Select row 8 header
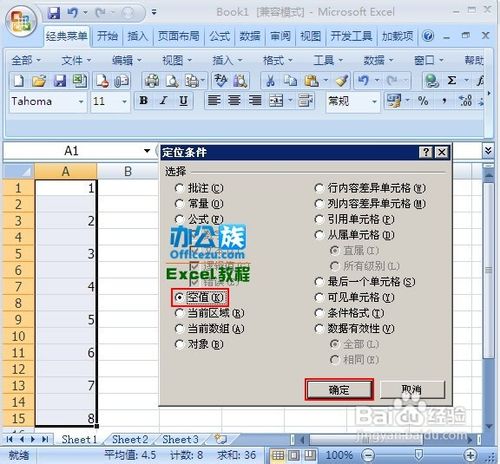The height and width of the screenshot is (464, 500). [x=18, y=303]
